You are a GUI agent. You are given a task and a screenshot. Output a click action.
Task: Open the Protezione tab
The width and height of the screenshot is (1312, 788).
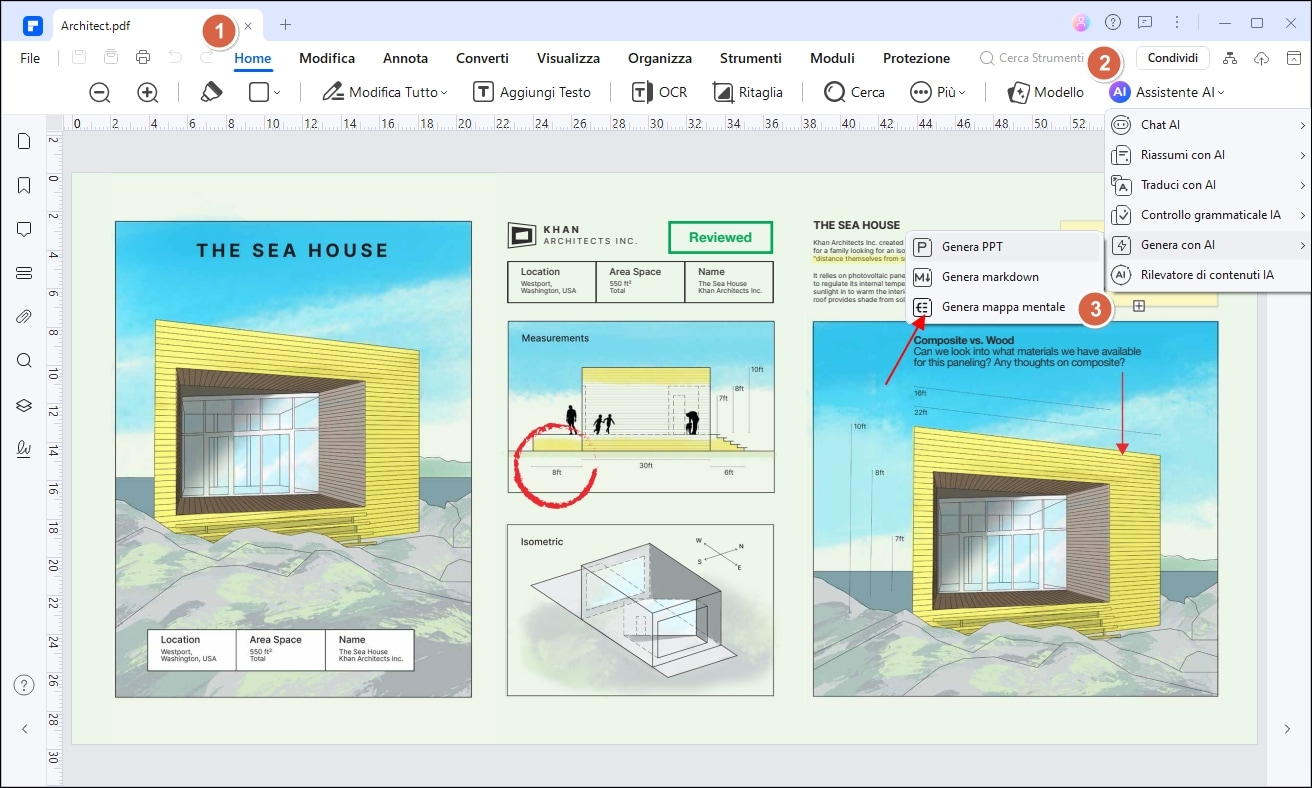[x=916, y=58]
